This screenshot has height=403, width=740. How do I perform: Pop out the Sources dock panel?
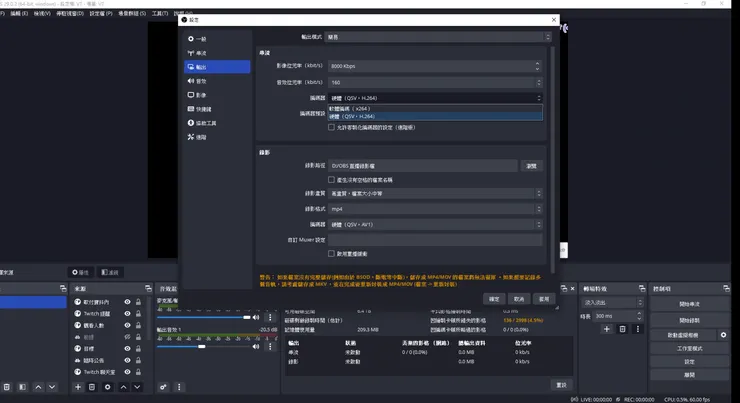pyautogui.click(x=148, y=288)
